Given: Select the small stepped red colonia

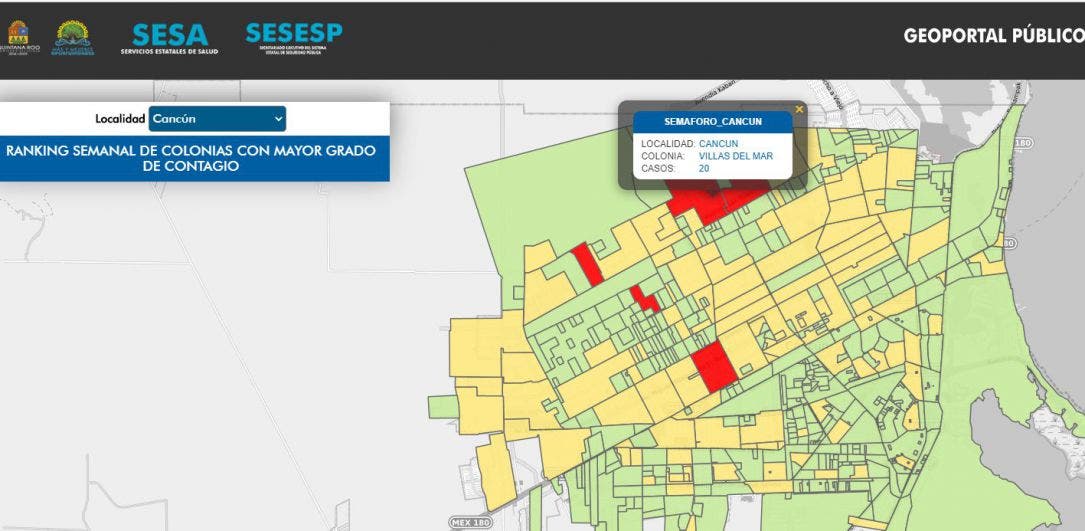Looking at the screenshot, I should tap(644, 299).
